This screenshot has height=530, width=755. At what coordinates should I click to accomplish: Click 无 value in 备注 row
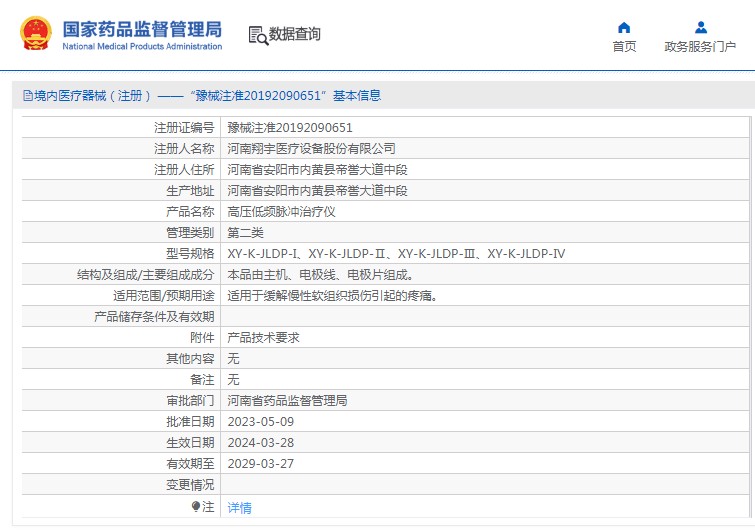(234, 380)
